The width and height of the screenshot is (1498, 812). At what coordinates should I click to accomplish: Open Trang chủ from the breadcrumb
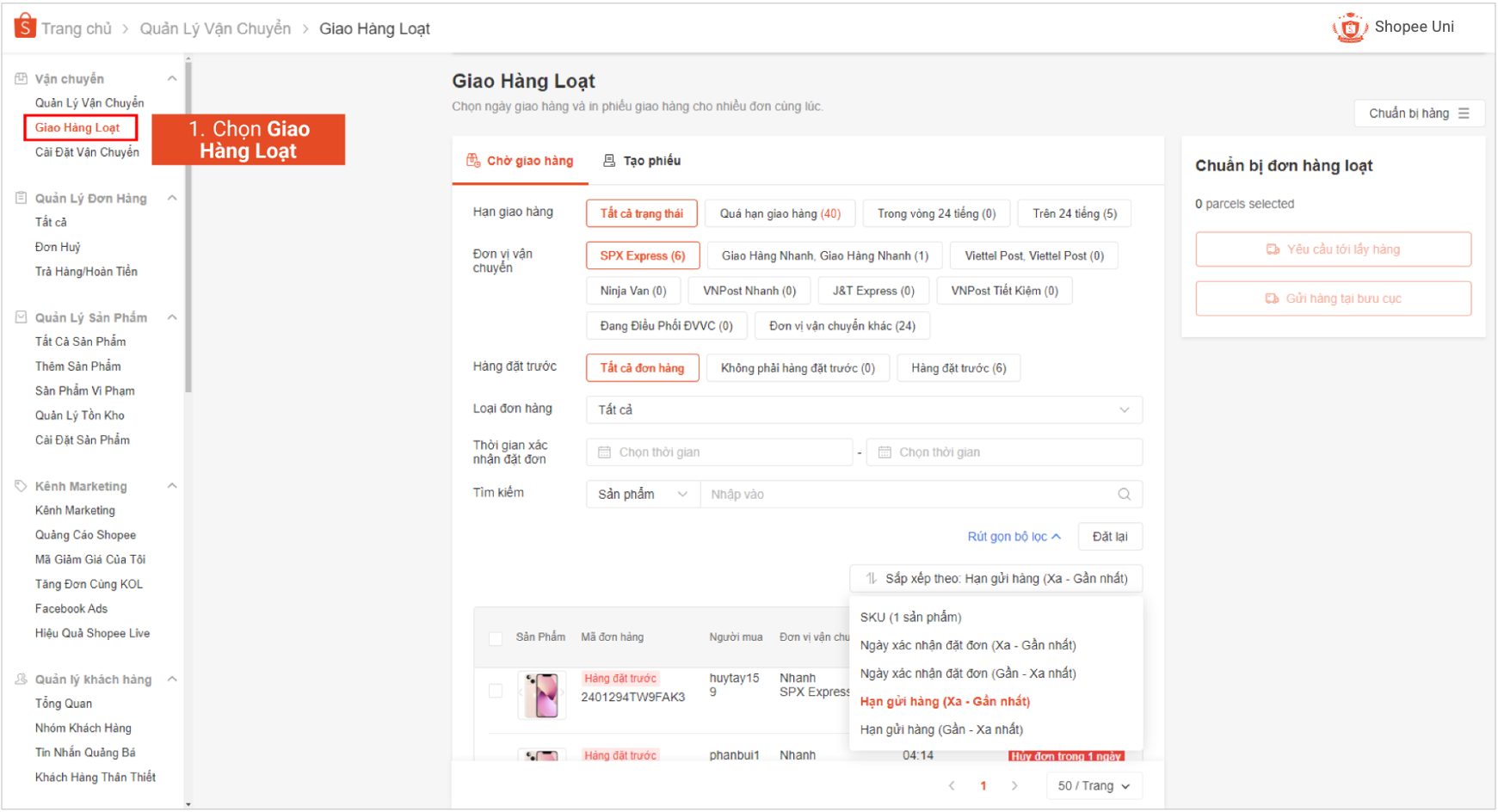77,27
